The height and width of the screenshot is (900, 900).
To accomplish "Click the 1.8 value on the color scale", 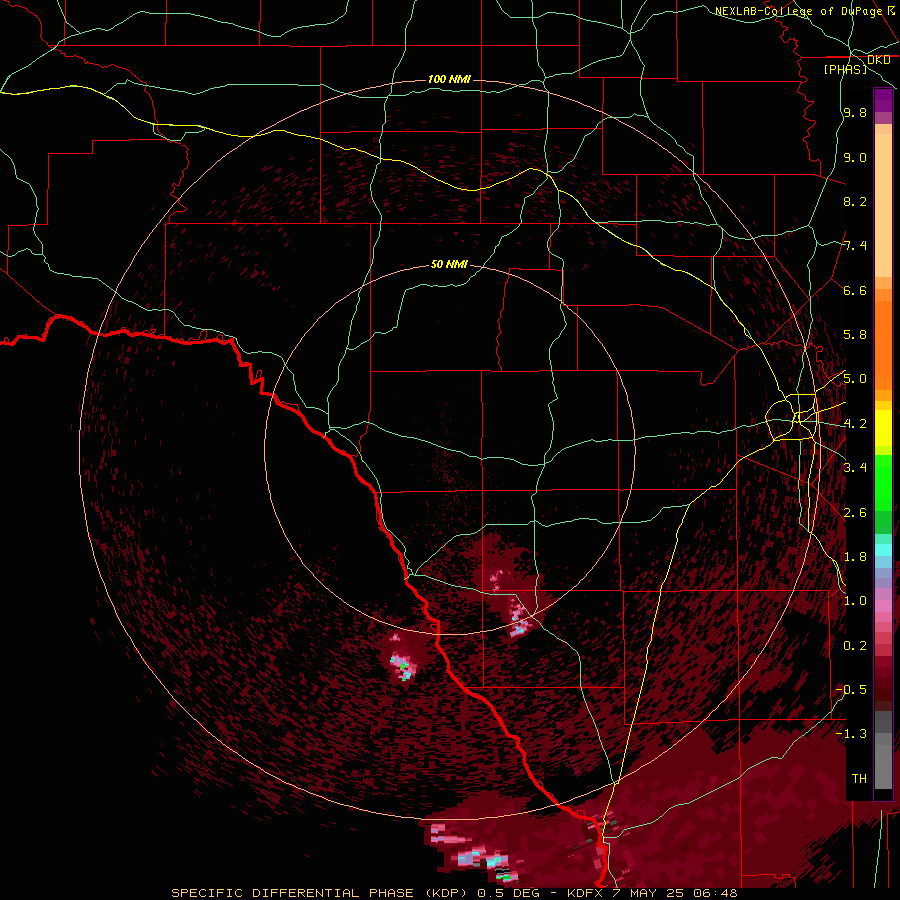I will pos(855,557).
